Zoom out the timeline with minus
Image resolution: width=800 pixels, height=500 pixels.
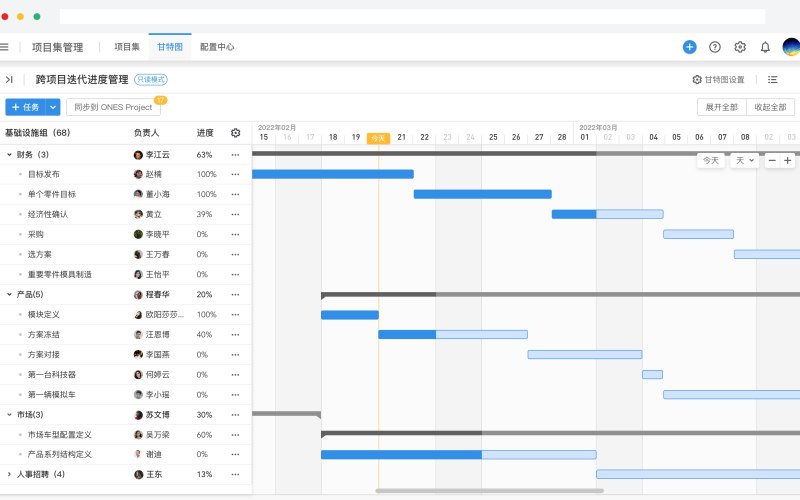click(x=772, y=160)
